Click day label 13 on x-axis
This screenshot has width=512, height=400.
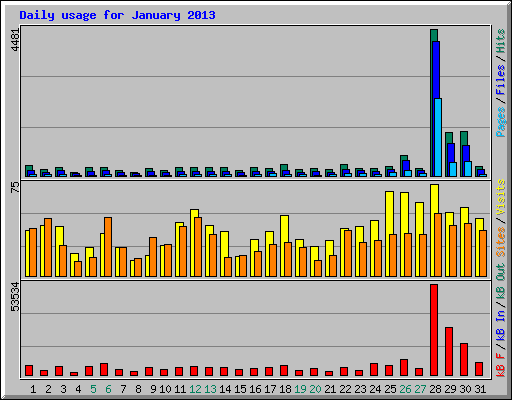(210, 389)
